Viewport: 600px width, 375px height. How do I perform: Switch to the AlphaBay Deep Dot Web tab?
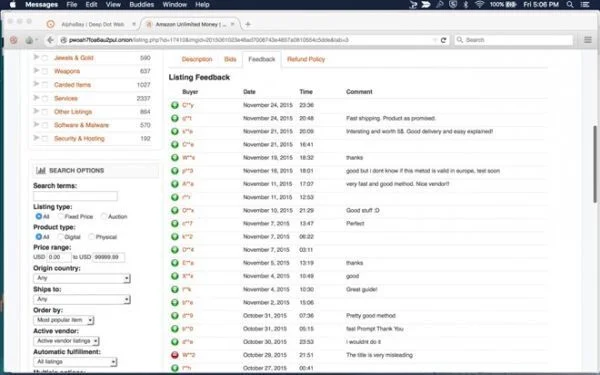93,24
